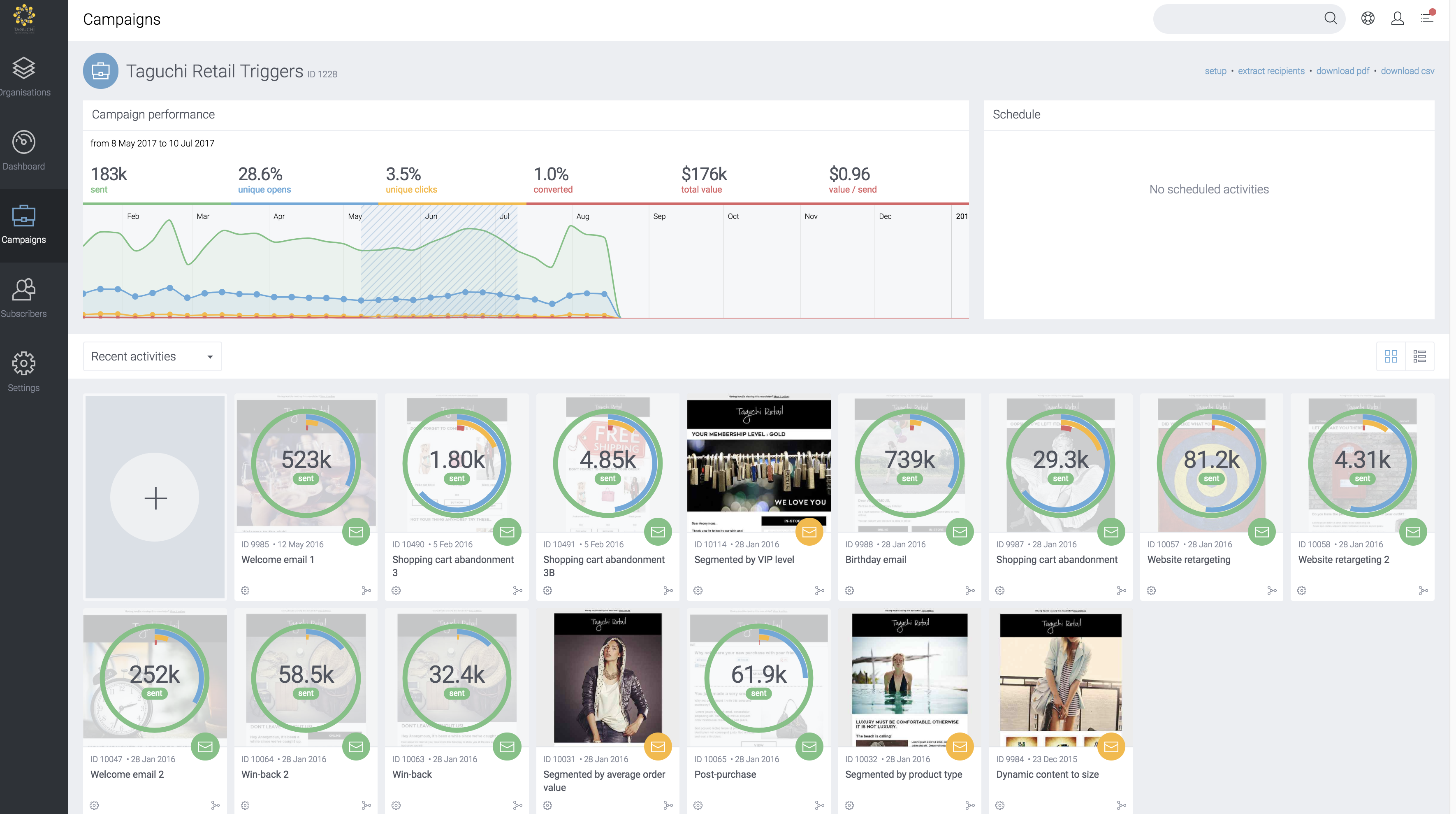Click extract recipients link

coord(1271,71)
